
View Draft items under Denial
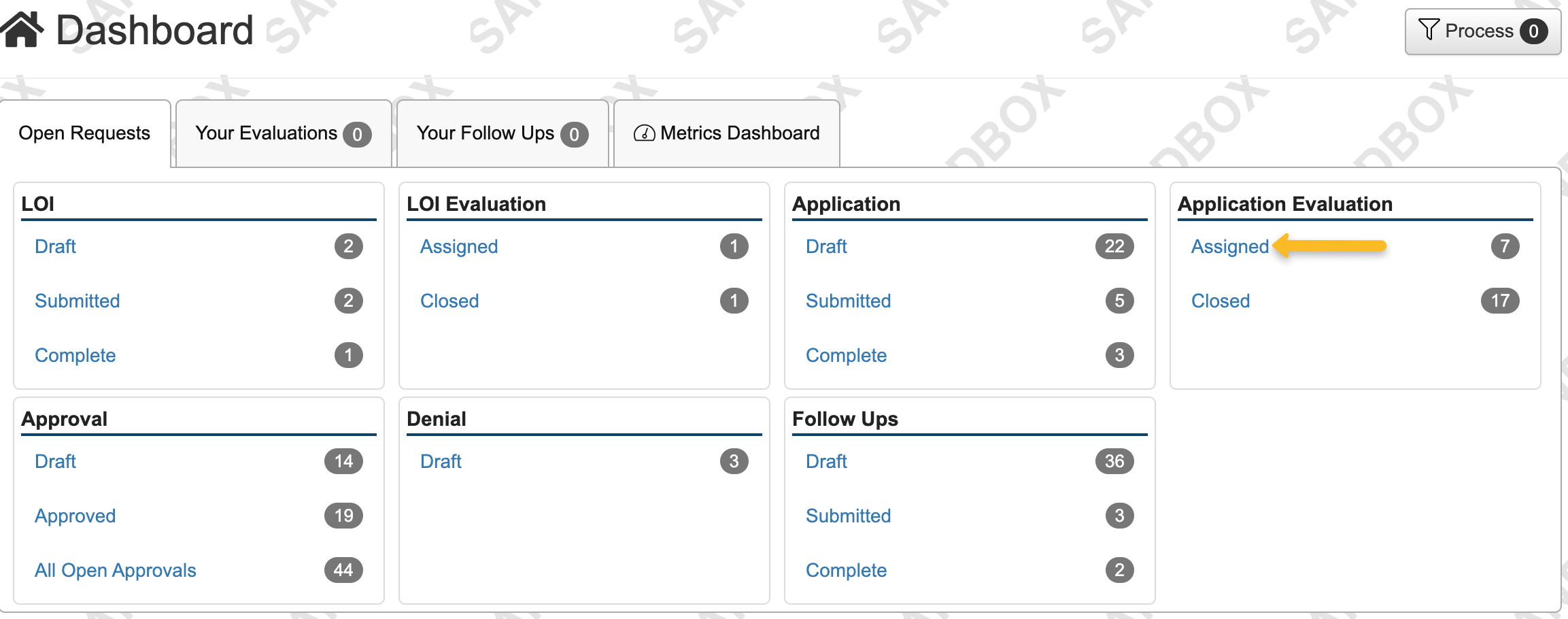coord(440,461)
